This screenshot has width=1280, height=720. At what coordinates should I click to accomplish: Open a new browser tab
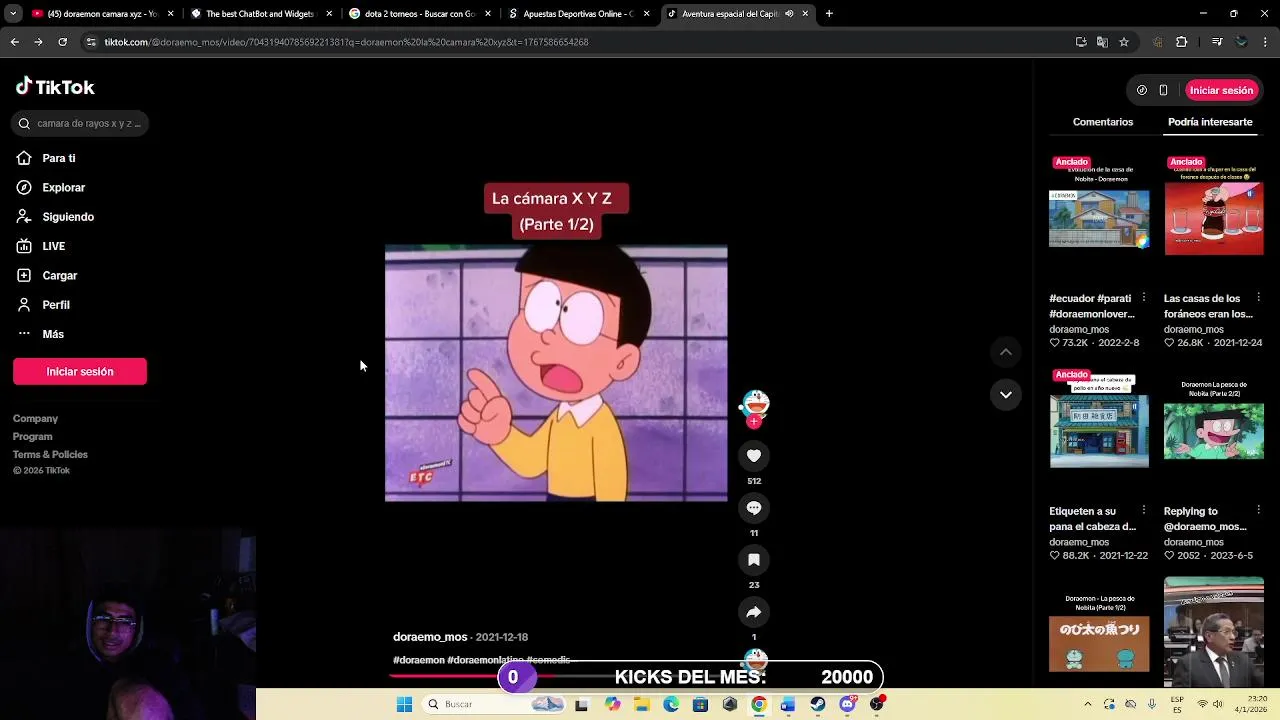[829, 14]
